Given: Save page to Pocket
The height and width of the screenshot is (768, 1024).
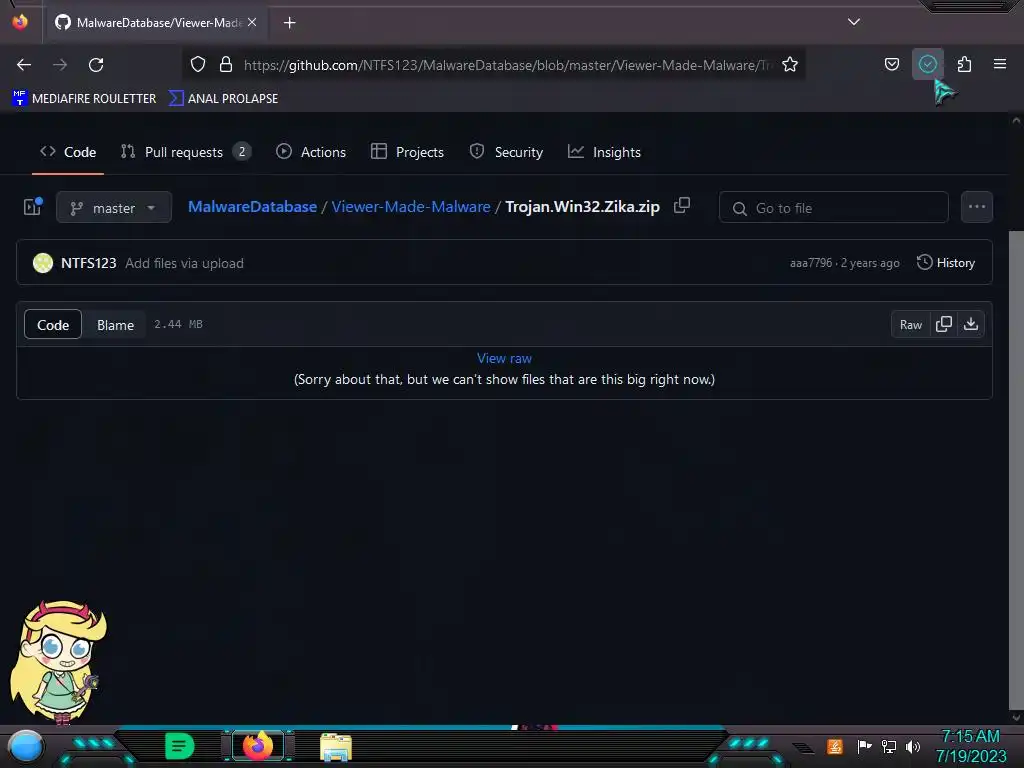Looking at the screenshot, I should tap(891, 64).
